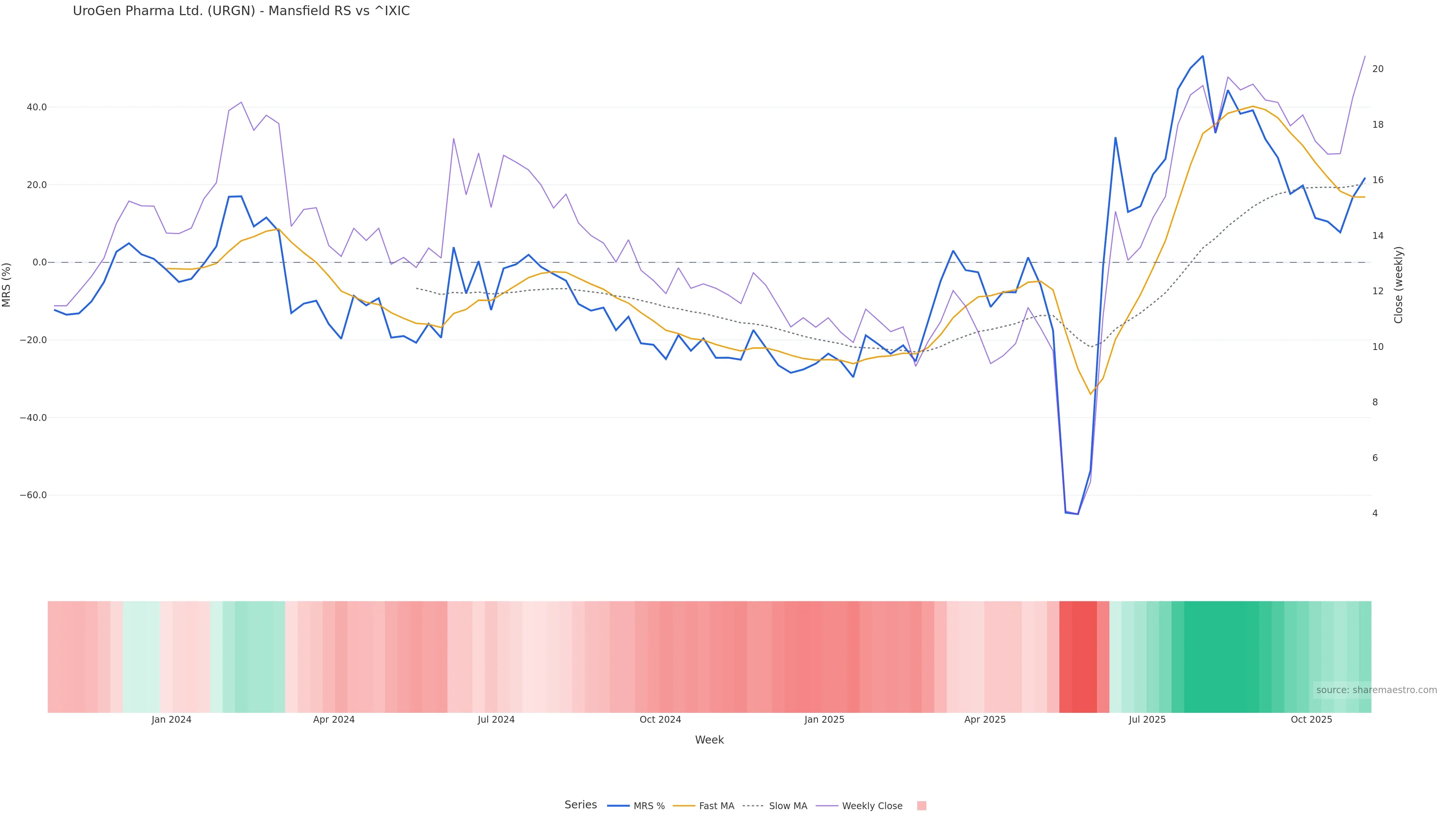The width and height of the screenshot is (1456, 819).
Task: Click the orange Fast MA legend line icon
Action: [684, 806]
